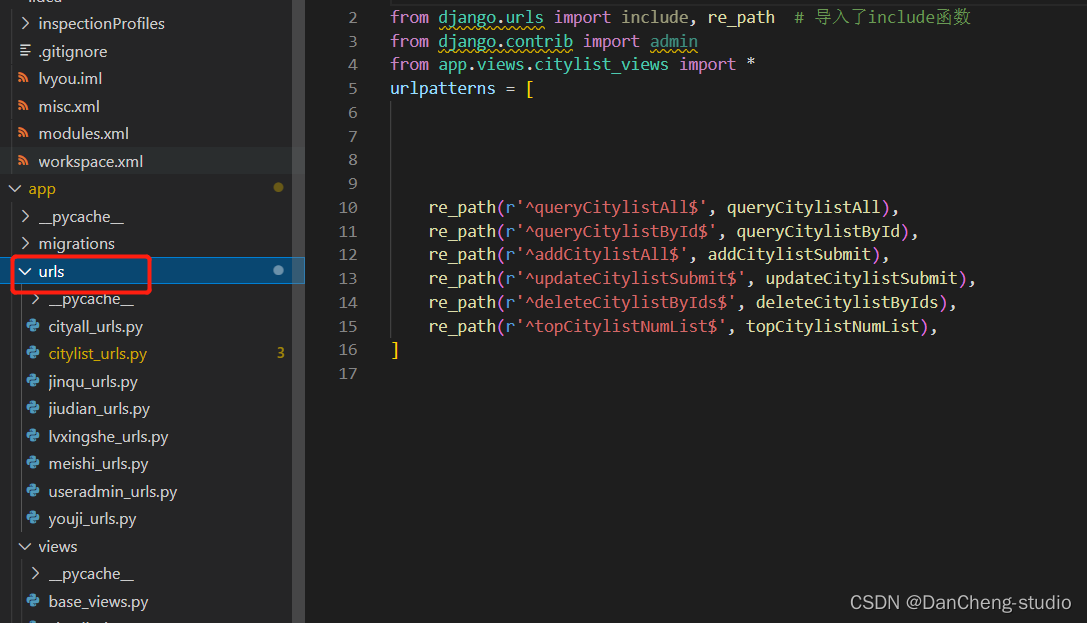This screenshot has width=1087, height=623.
Task: Open jiudian_urls.py from the explorer
Action: [99, 409]
